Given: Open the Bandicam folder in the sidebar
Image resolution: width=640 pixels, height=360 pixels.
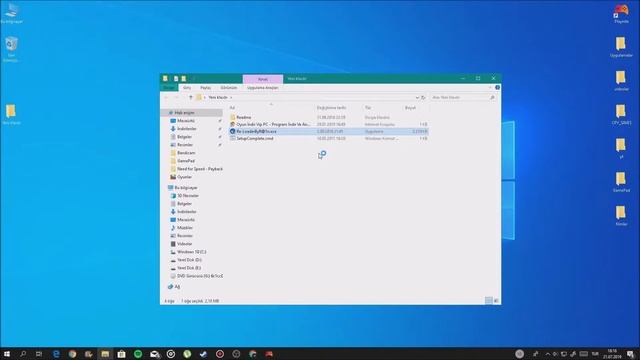Looking at the screenshot, I should [x=186, y=153].
